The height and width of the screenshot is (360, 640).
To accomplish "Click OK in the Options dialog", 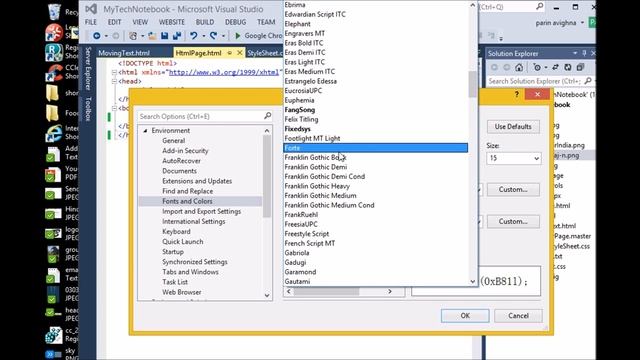I will point(465,316).
